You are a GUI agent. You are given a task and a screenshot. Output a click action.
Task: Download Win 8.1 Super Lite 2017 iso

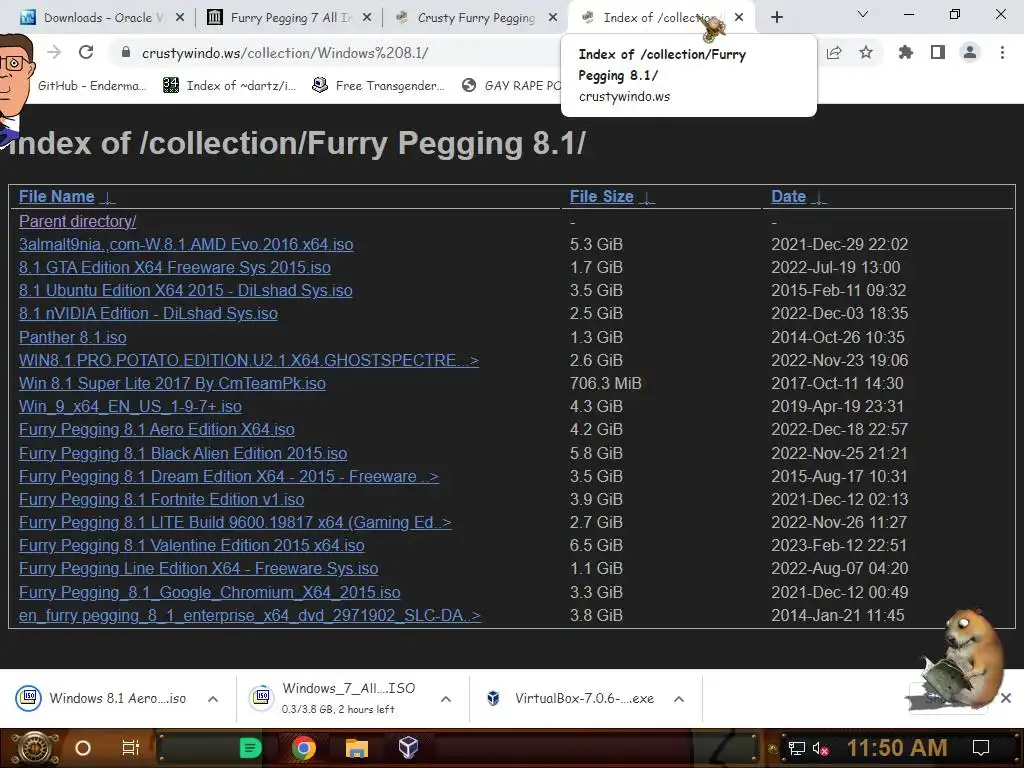(172, 383)
